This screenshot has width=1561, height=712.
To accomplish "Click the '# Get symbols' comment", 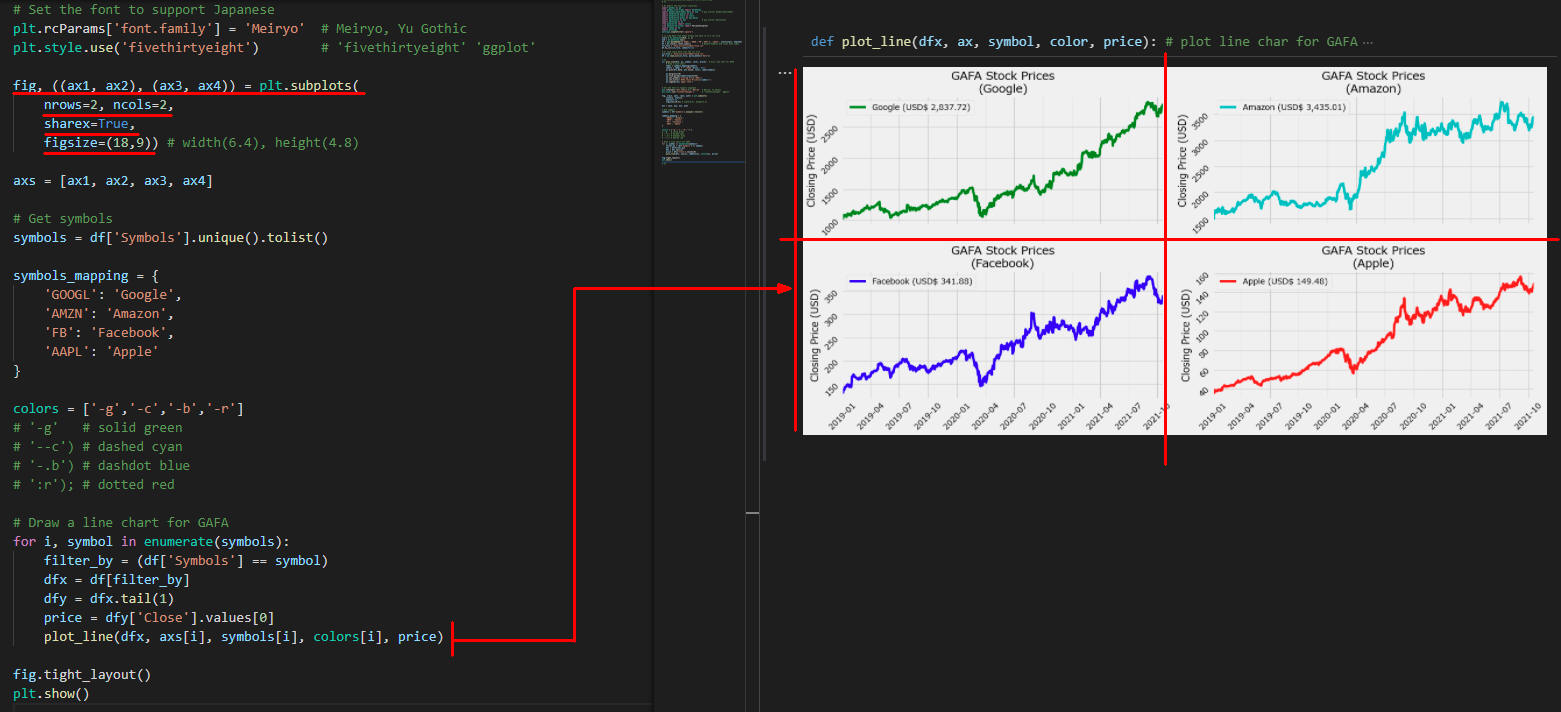I will click(x=63, y=218).
